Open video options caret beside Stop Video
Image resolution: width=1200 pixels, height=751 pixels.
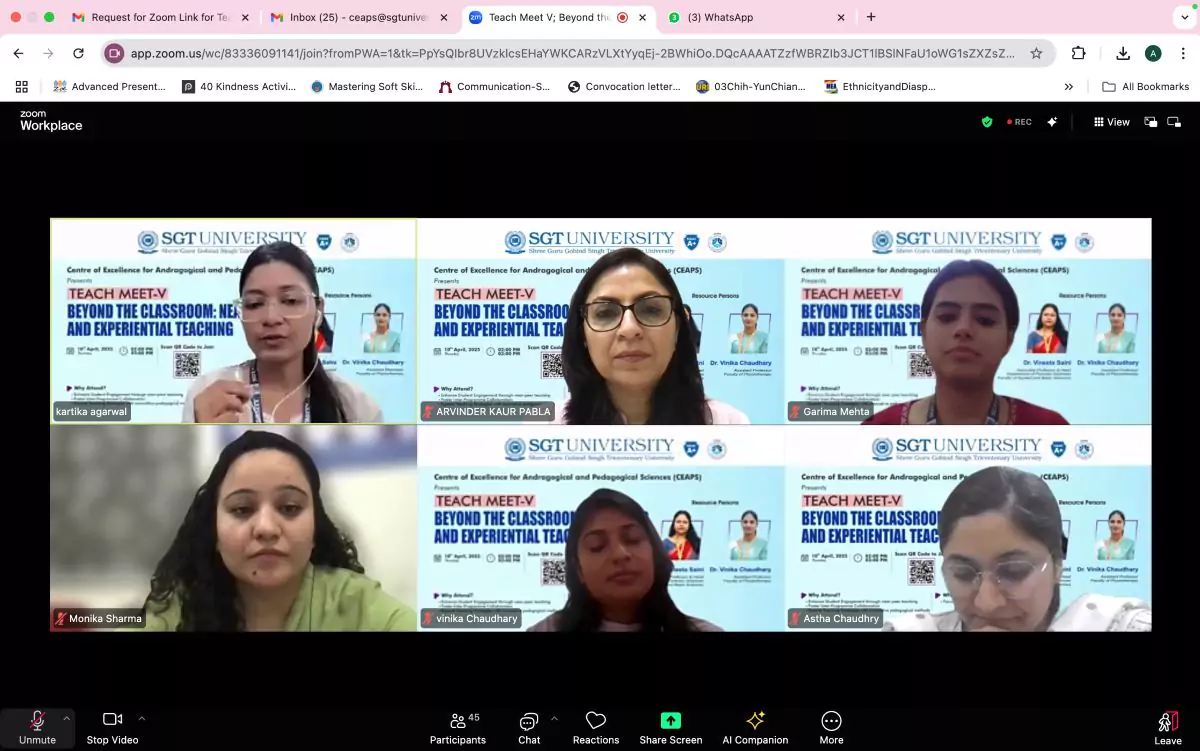(x=141, y=718)
